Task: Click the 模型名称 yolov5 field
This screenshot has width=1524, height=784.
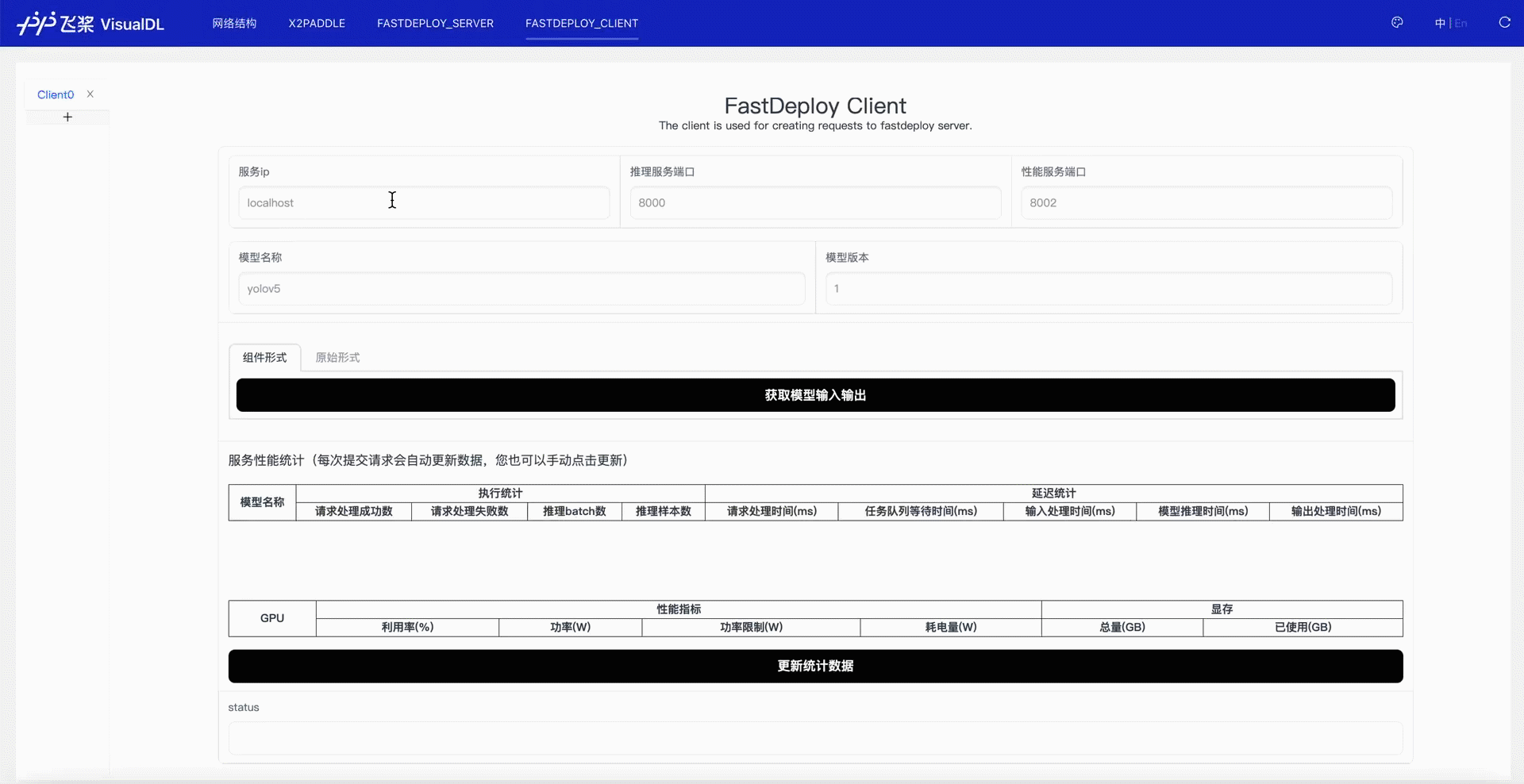Action: 521,289
